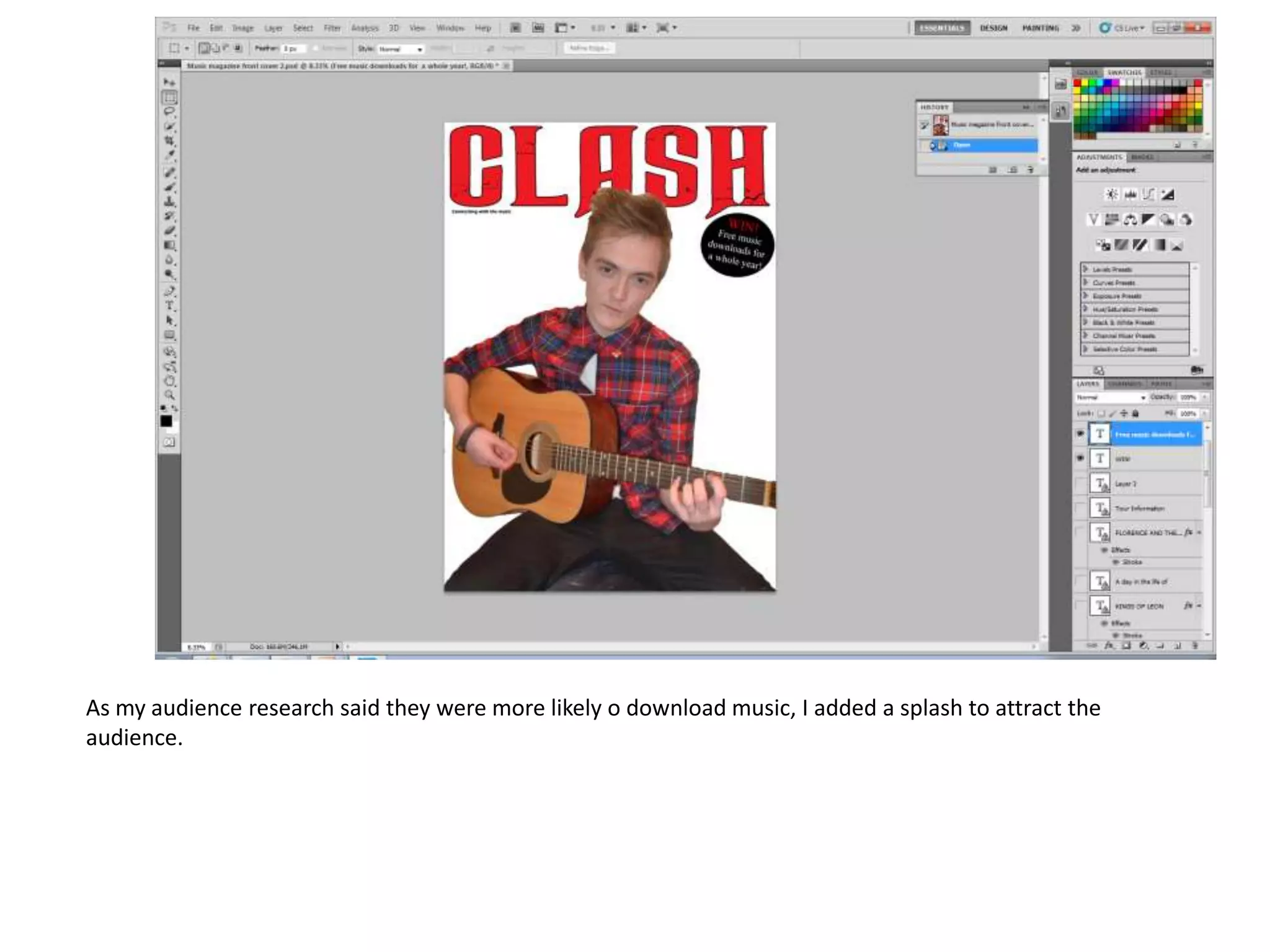
Task: Select the Spot Healing Brush tool
Action: pos(169,173)
